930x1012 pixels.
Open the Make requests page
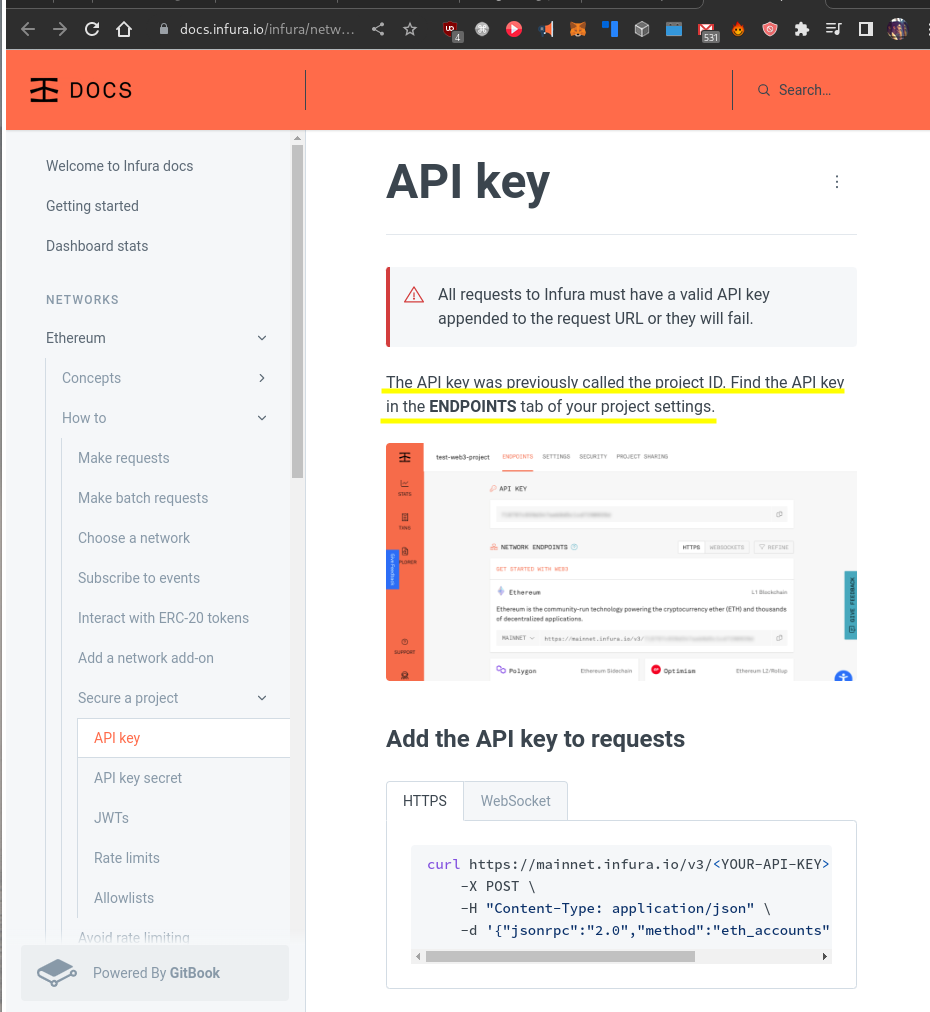click(x=123, y=458)
